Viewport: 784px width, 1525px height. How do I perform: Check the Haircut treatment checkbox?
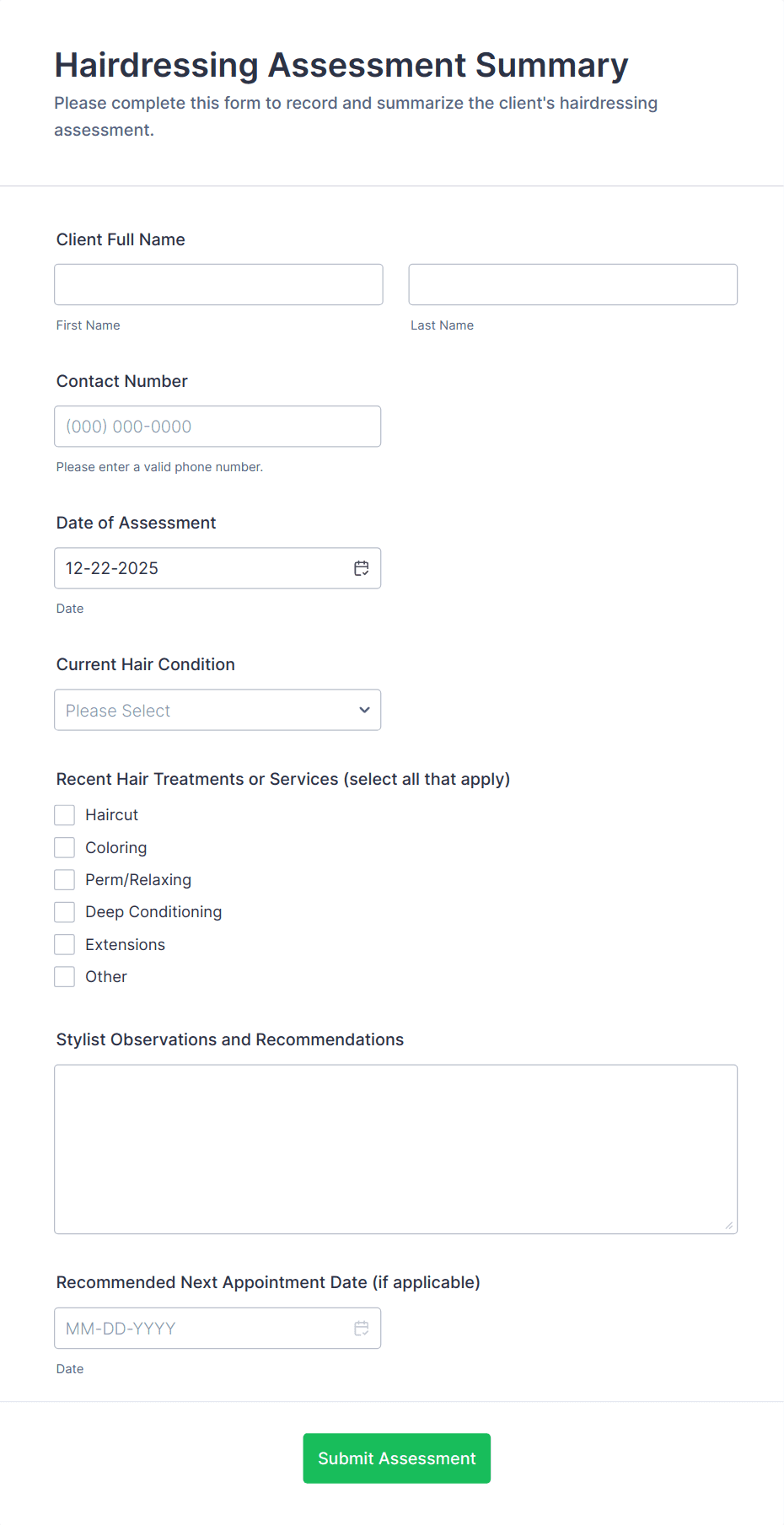64,814
